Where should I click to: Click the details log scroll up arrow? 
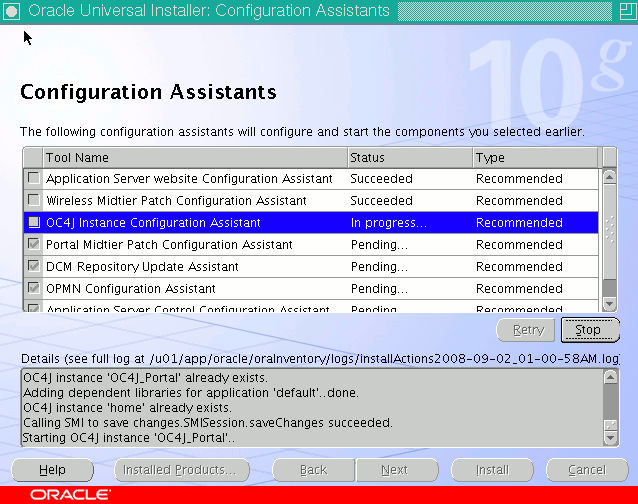point(610,377)
